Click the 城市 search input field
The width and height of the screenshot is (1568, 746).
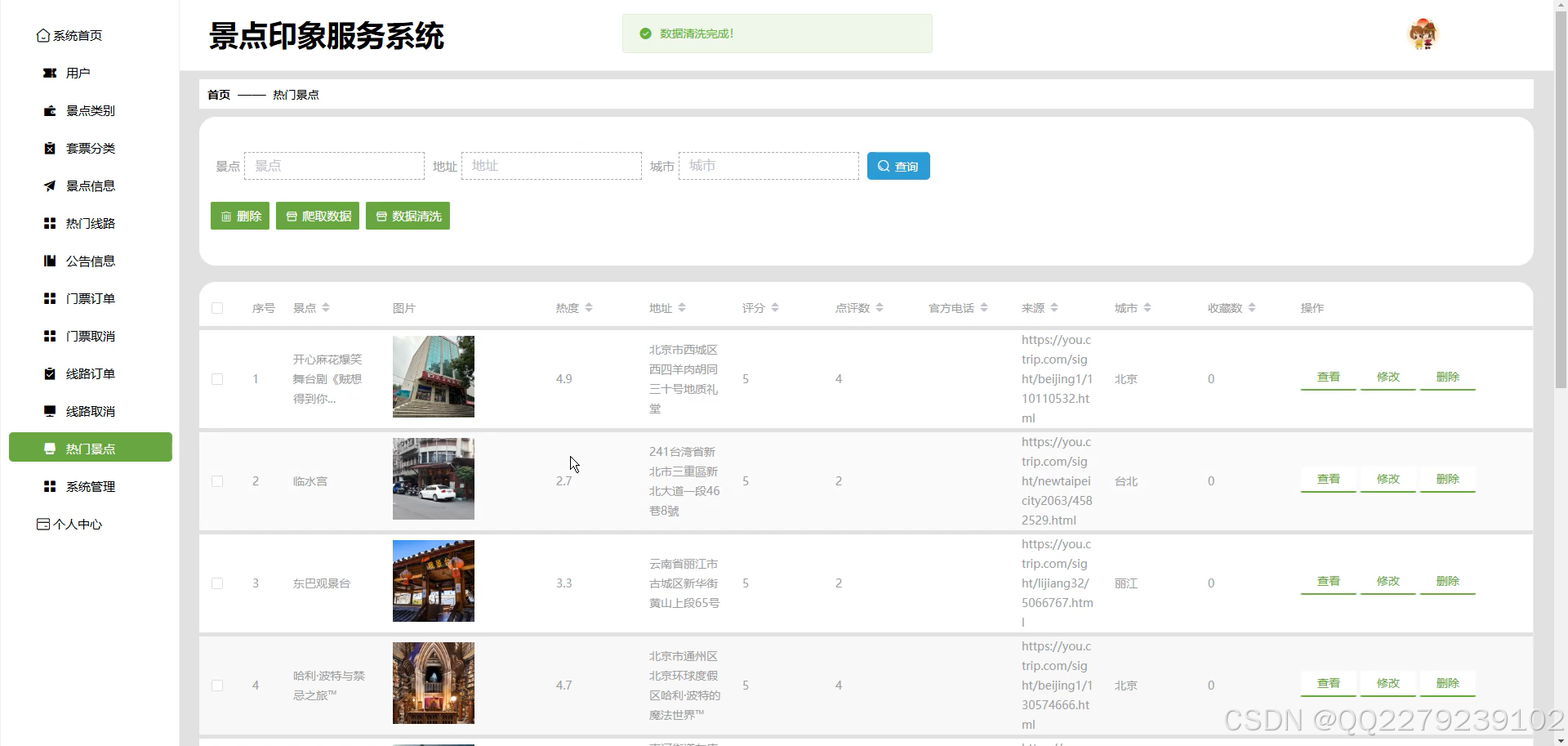click(768, 166)
